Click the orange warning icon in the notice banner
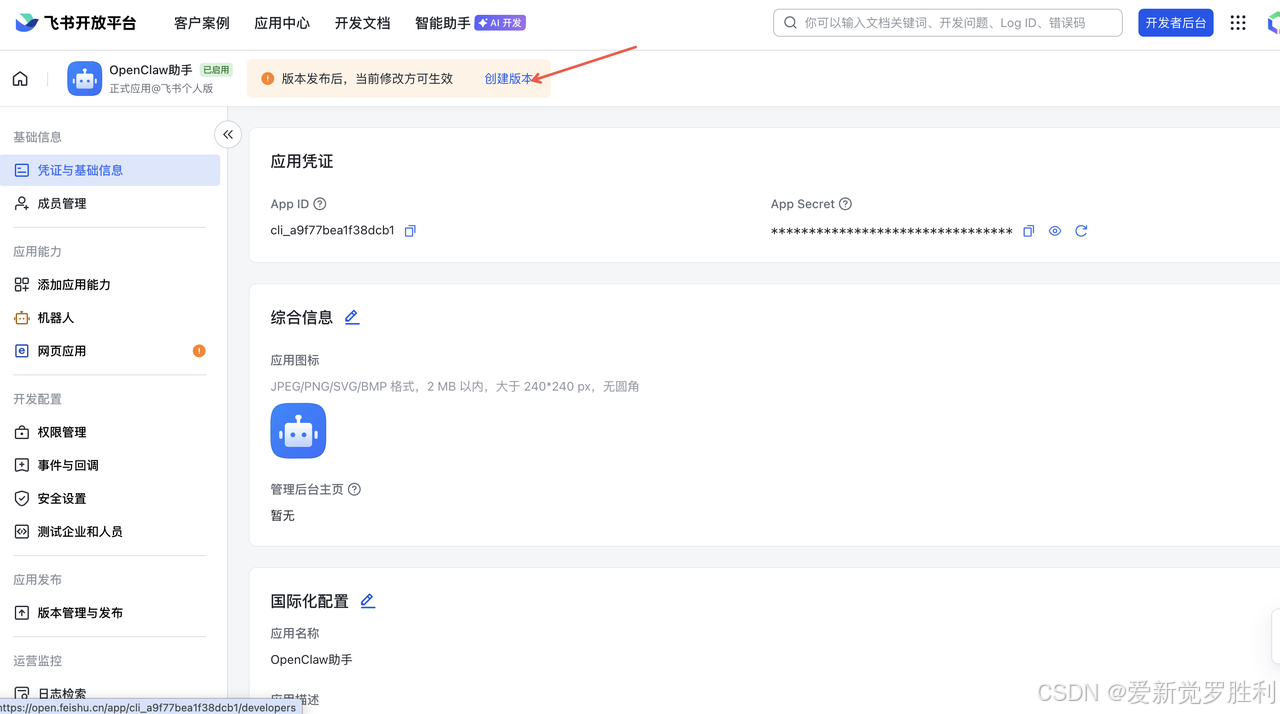Image resolution: width=1280 pixels, height=714 pixels. (x=267, y=79)
